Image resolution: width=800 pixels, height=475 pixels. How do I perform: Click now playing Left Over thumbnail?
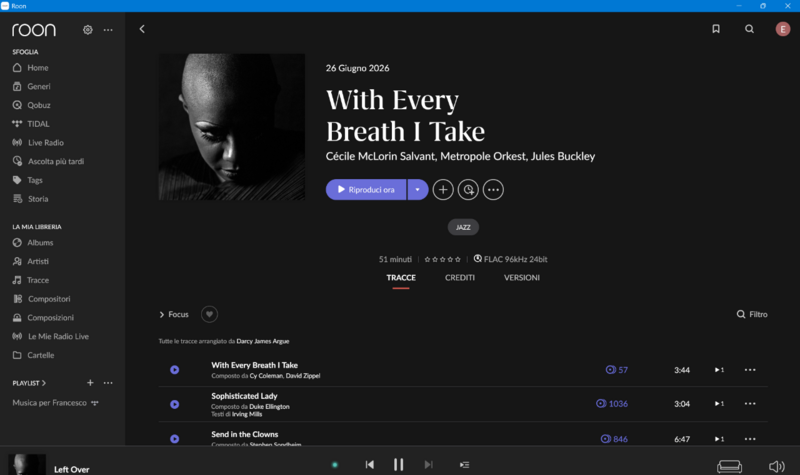[x=27, y=465]
